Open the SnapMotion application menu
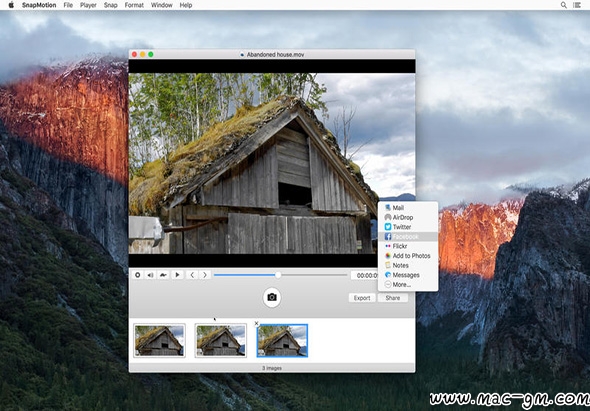 pos(39,5)
